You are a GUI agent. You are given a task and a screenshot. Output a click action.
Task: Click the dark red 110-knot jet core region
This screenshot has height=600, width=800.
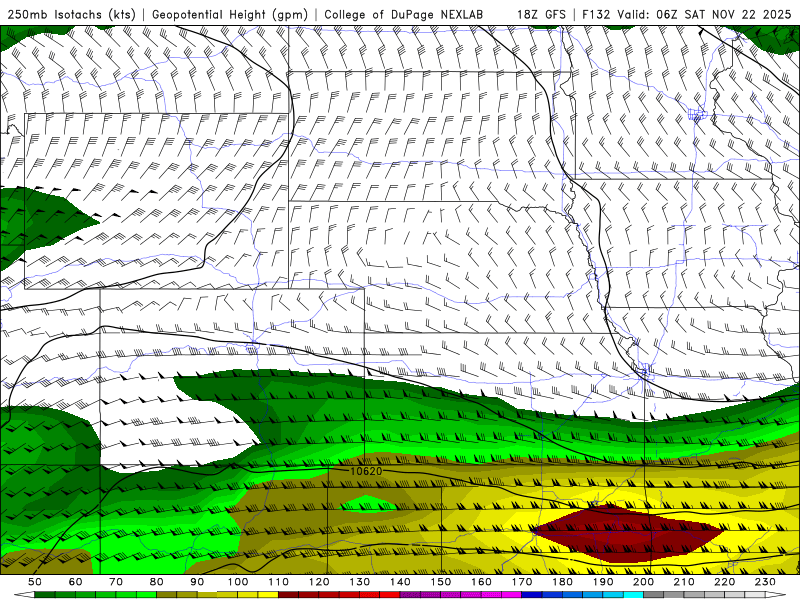tap(628, 533)
